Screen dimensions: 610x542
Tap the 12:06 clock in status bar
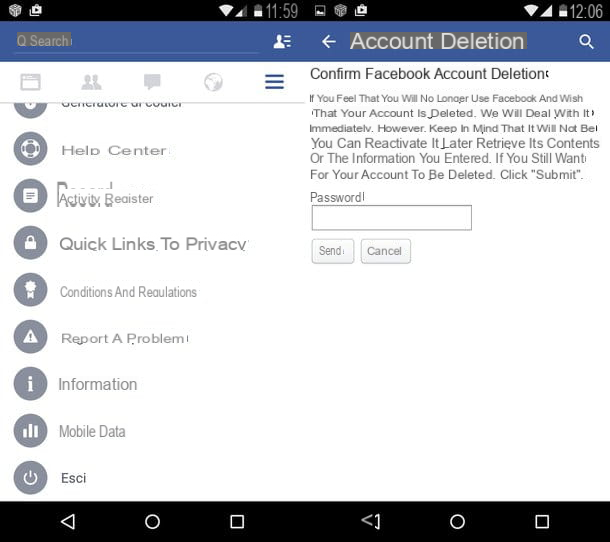click(586, 11)
